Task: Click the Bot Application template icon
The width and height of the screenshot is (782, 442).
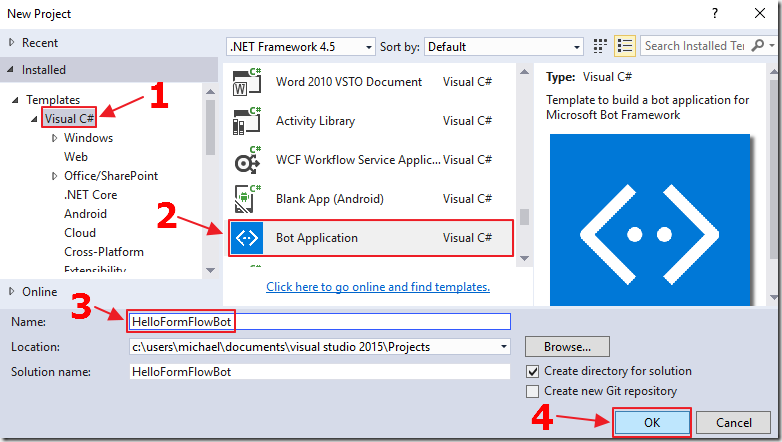Action: [247, 238]
